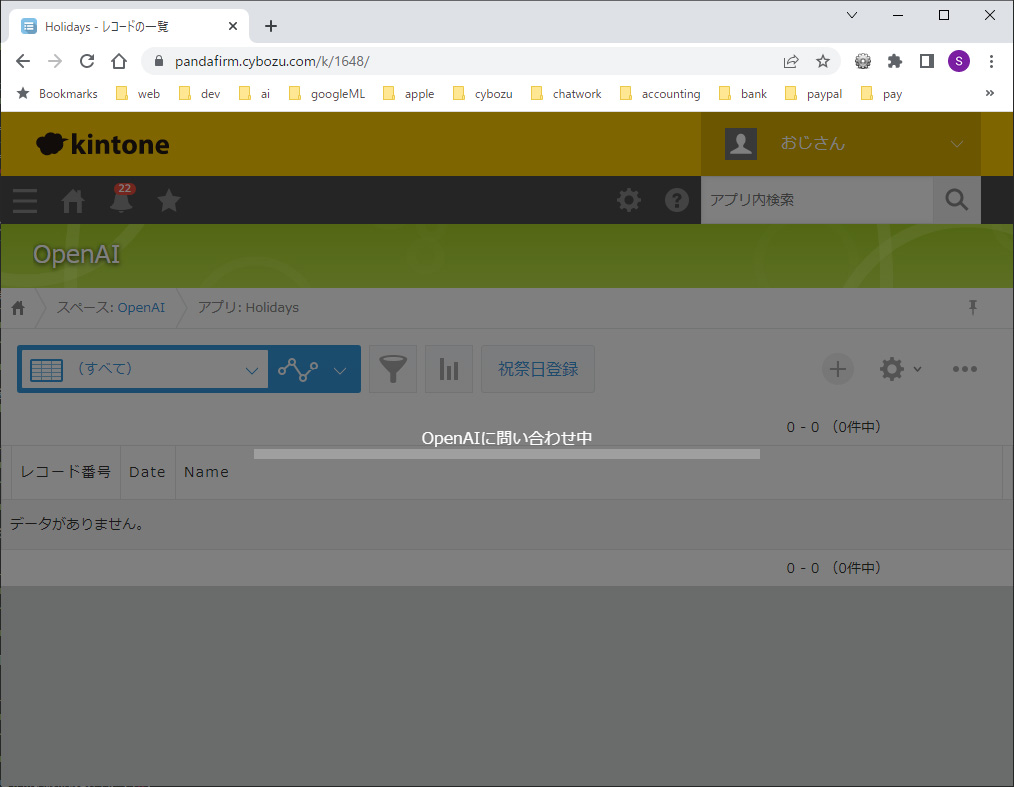This screenshot has width=1014, height=787.
Task: Click the breadcrumb home icon
Action: [x=18, y=308]
